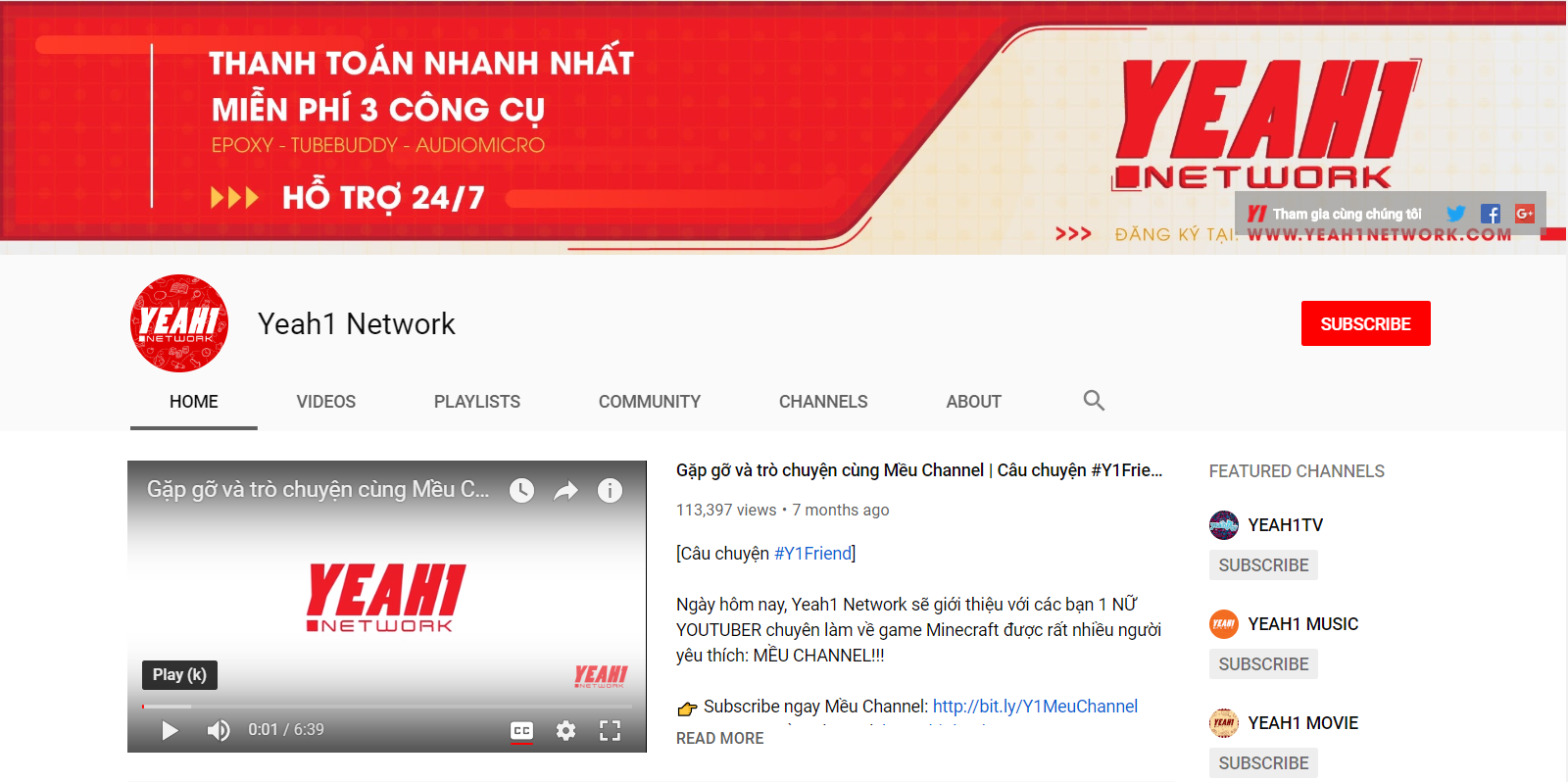
Task: Open the #Y1Friend hashtag link
Action: tap(812, 554)
